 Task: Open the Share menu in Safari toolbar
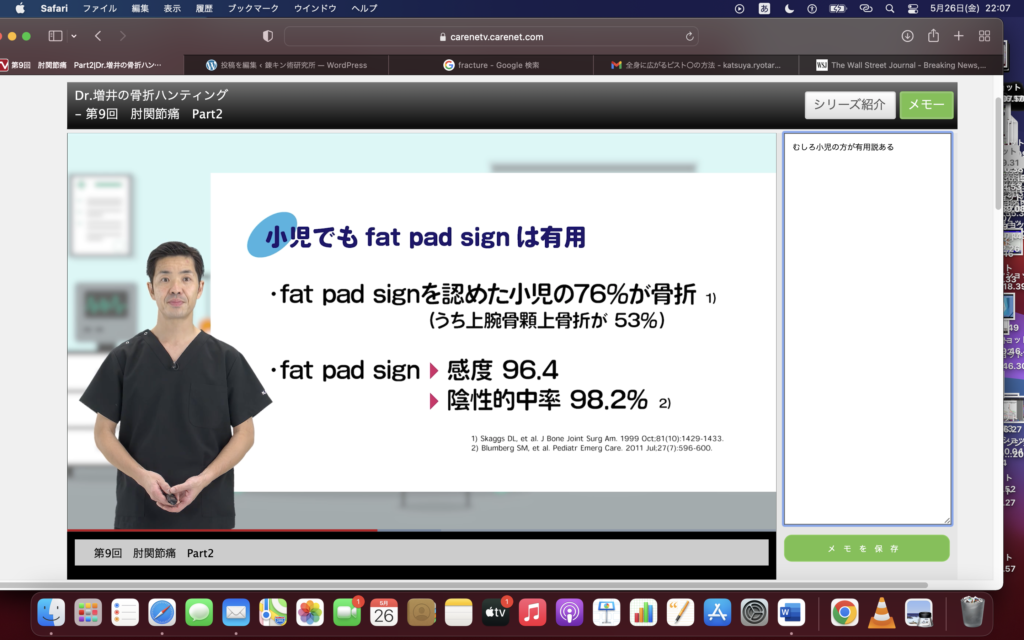coord(933,36)
